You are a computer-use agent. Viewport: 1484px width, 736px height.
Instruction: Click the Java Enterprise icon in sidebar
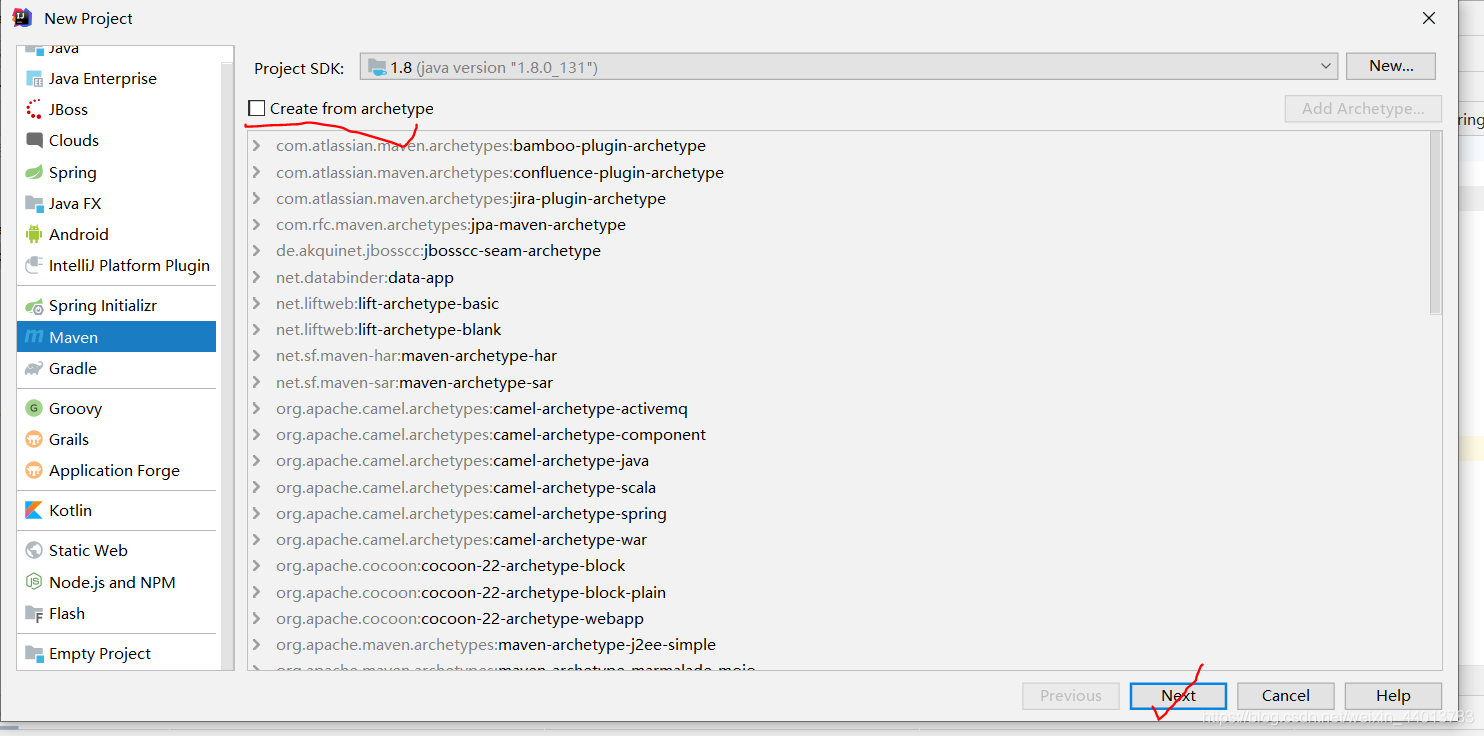click(34, 79)
